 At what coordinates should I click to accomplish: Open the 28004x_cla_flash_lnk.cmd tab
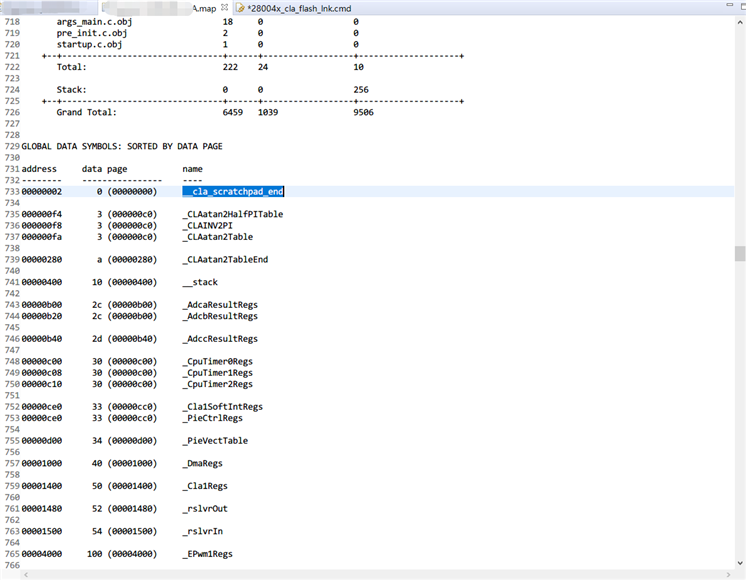tap(299, 9)
